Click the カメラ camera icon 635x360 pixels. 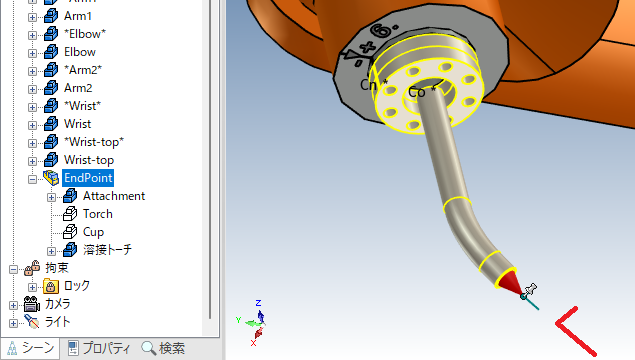point(32,304)
